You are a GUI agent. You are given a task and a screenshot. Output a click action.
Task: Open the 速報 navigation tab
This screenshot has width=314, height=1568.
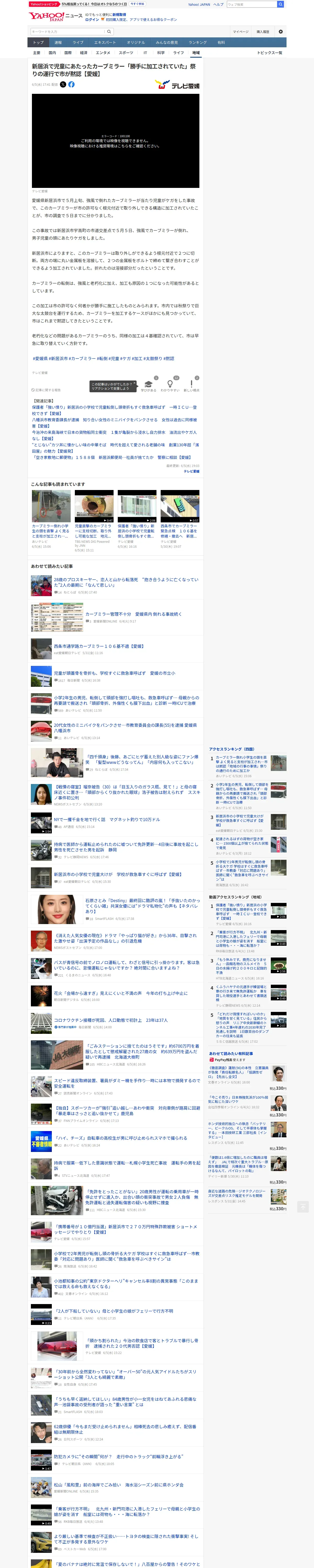point(58,43)
